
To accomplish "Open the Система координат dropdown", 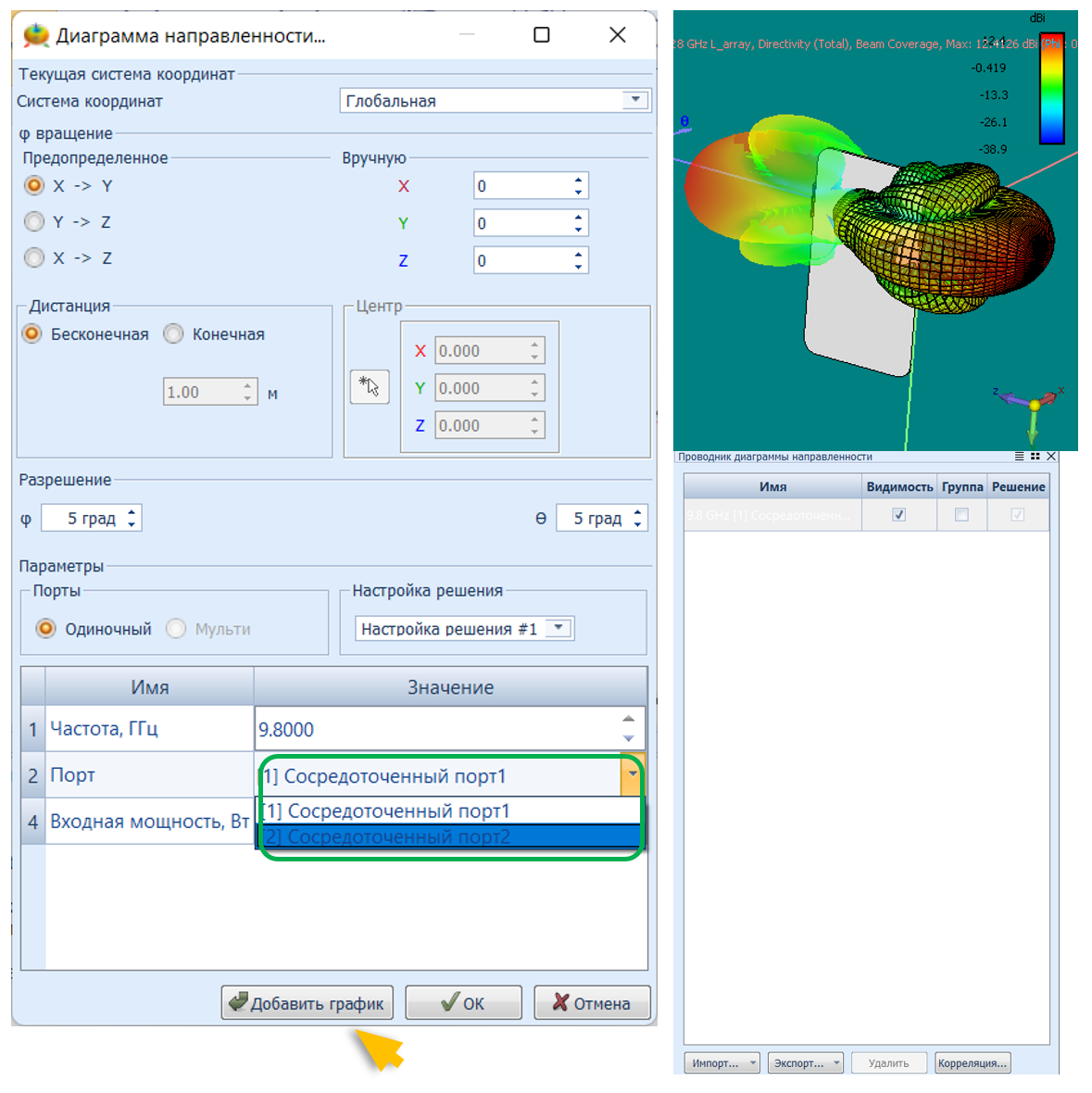I will [634, 100].
